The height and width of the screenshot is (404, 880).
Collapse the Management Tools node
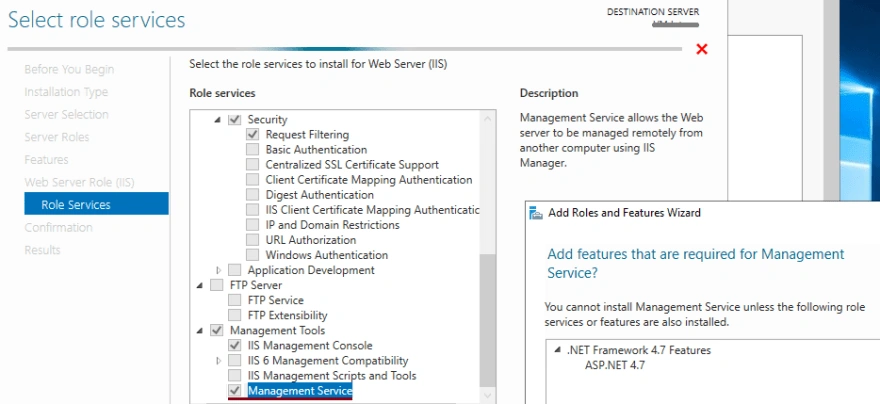[x=200, y=331]
